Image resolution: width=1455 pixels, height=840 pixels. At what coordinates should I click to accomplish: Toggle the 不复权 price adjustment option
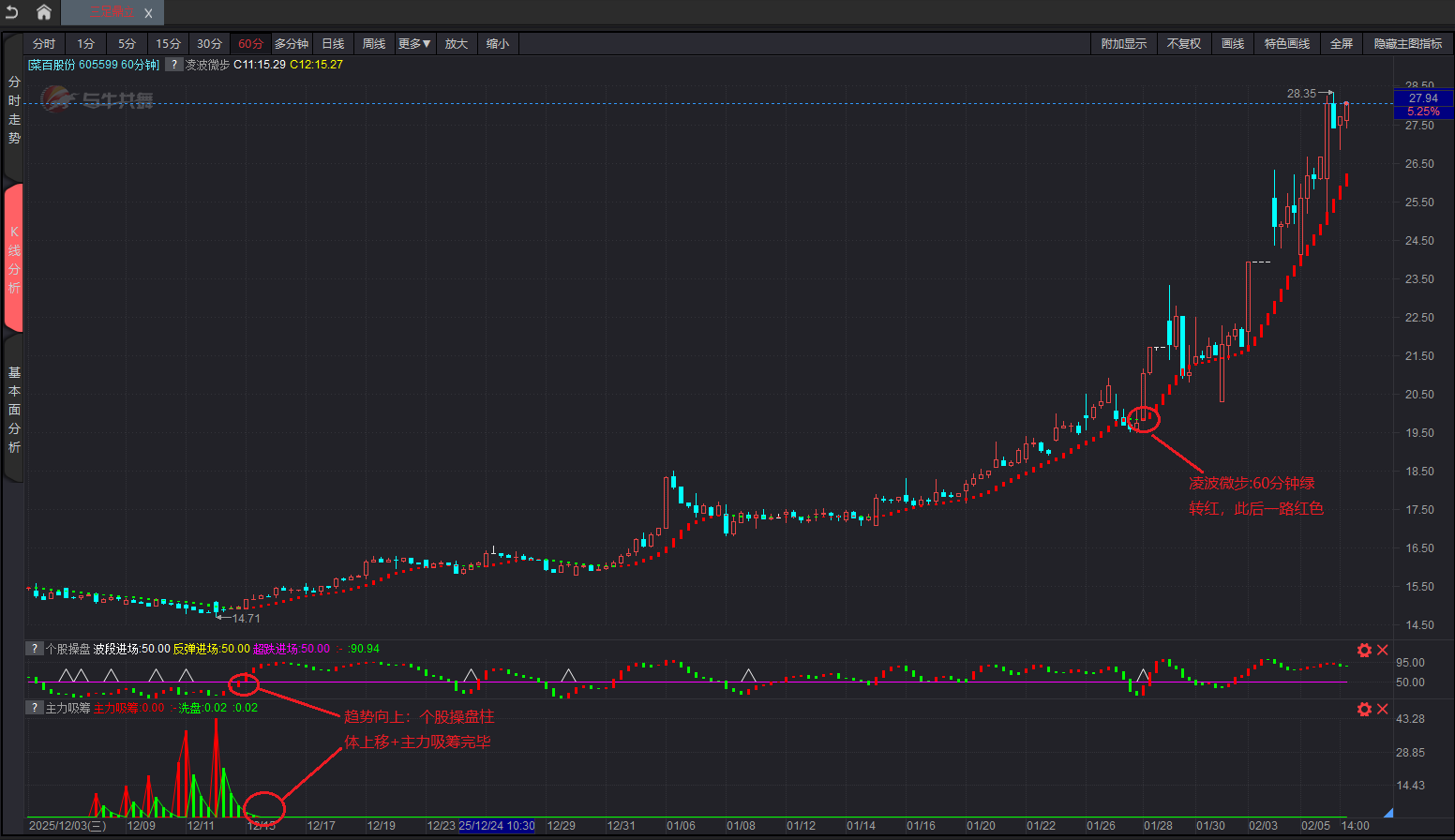(x=1183, y=44)
